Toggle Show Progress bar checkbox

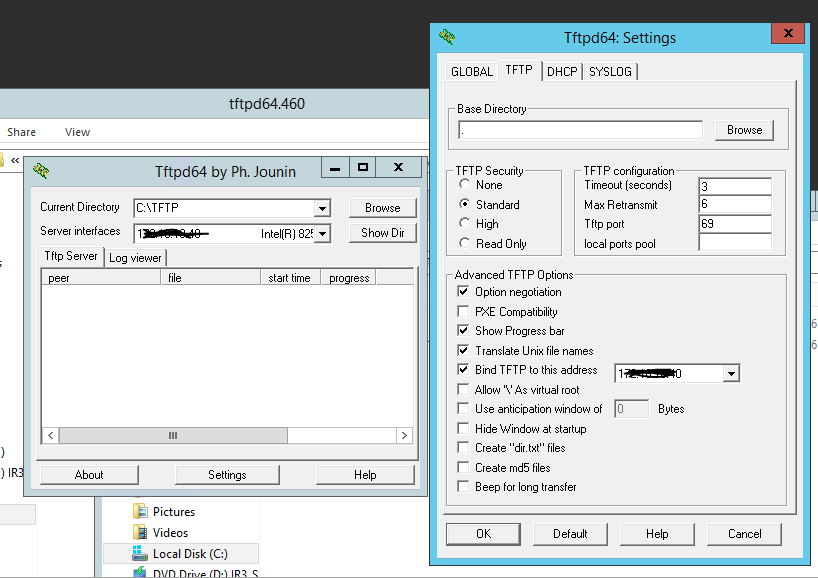click(x=463, y=331)
